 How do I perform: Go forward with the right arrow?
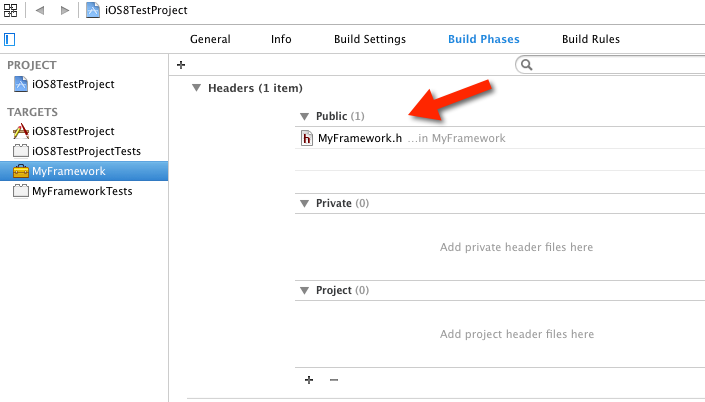[65, 10]
